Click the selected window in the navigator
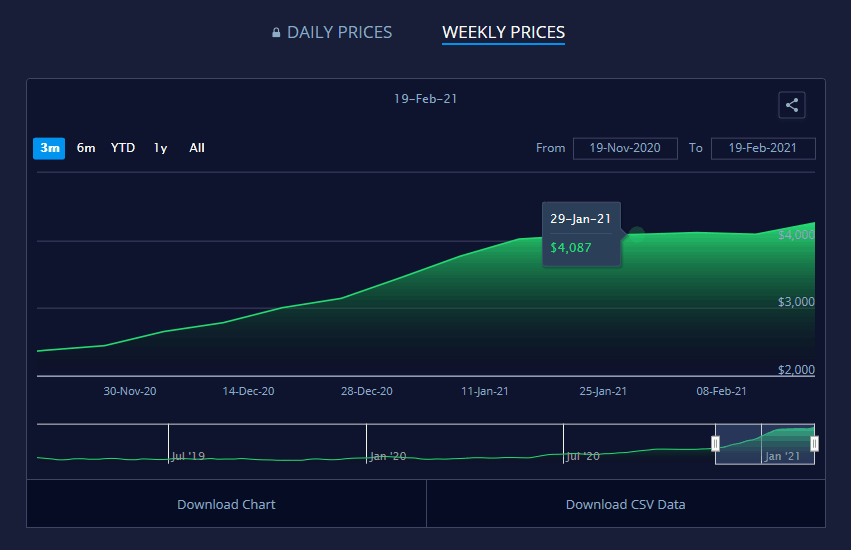 click(x=765, y=444)
